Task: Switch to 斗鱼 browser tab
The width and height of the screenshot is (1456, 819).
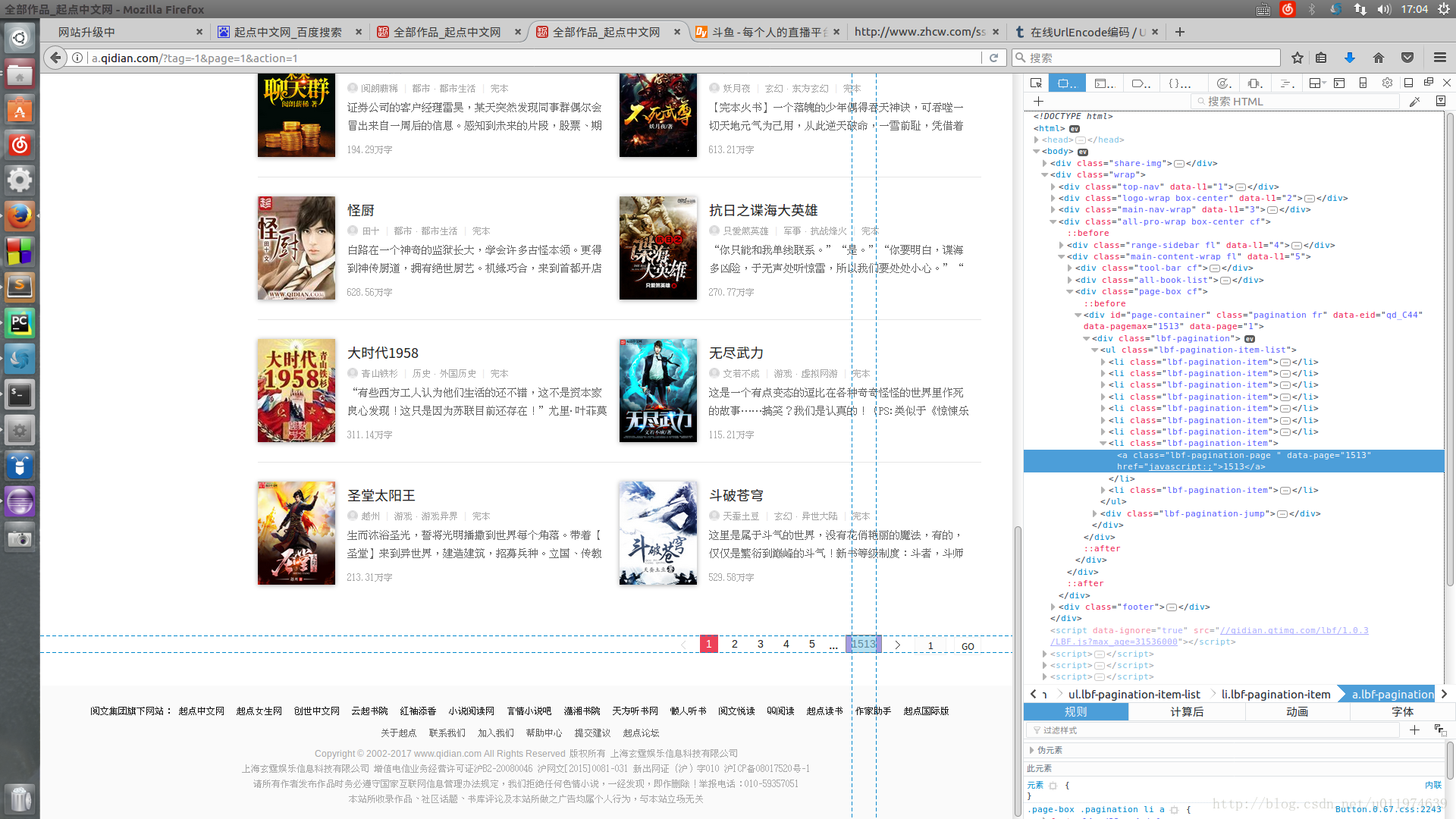Action: [767, 32]
